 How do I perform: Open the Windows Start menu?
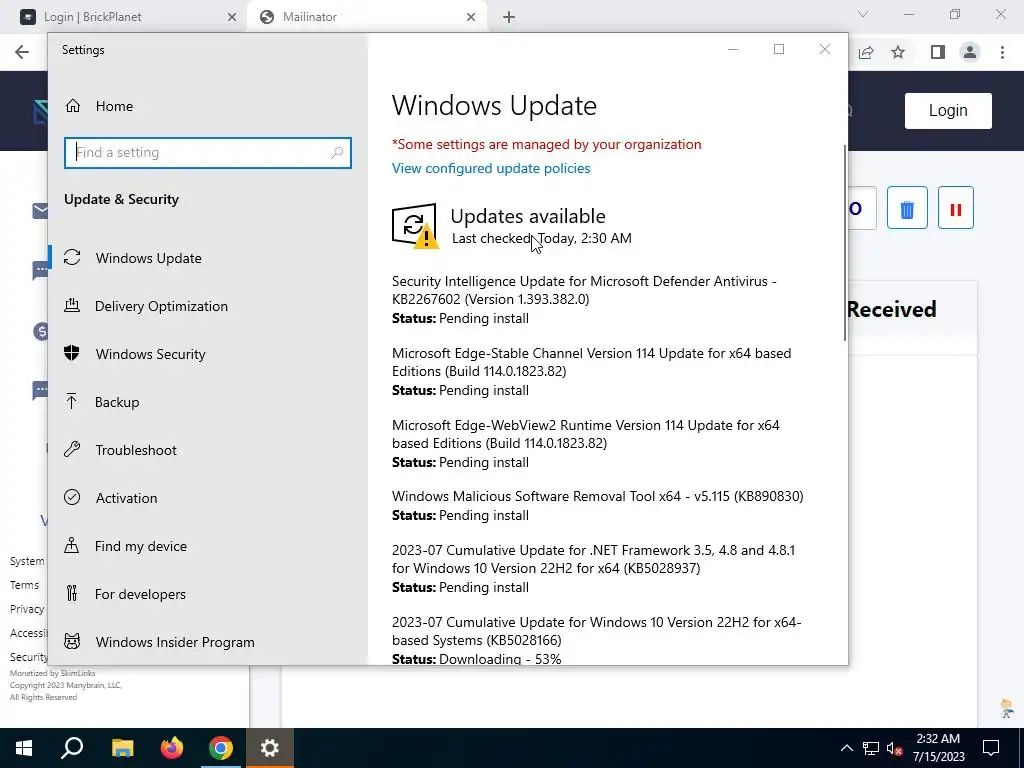click(24, 748)
